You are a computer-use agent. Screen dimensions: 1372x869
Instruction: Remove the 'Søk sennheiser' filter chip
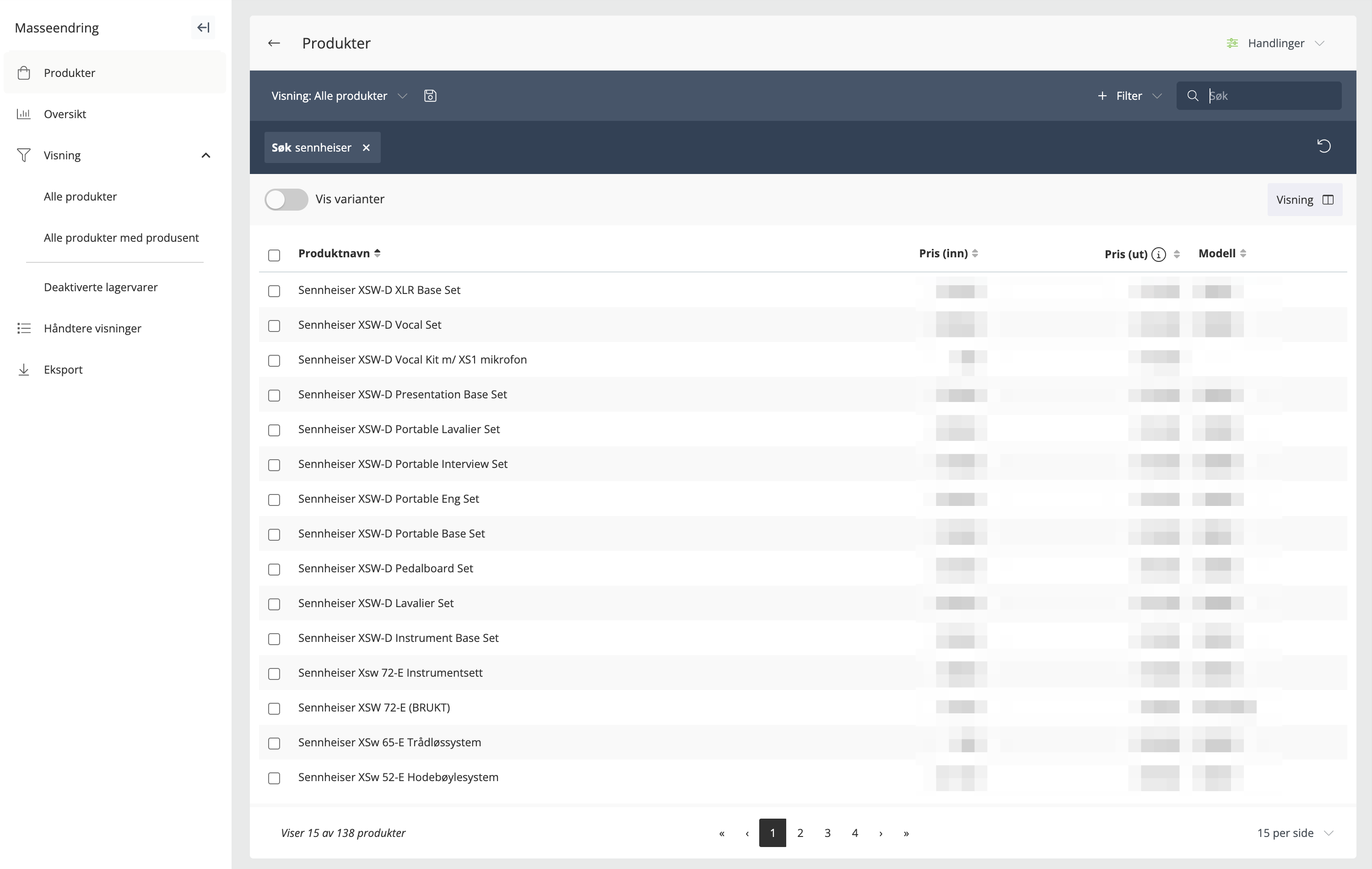pos(367,148)
